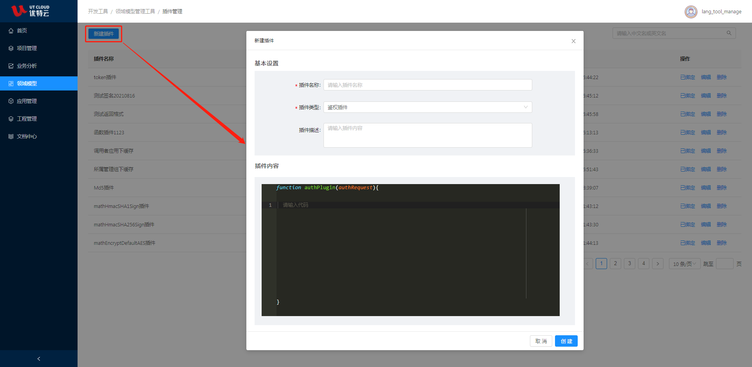Click the 领域模型管理工具 breadcrumb
This screenshot has width=752, height=367.
pos(135,11)
